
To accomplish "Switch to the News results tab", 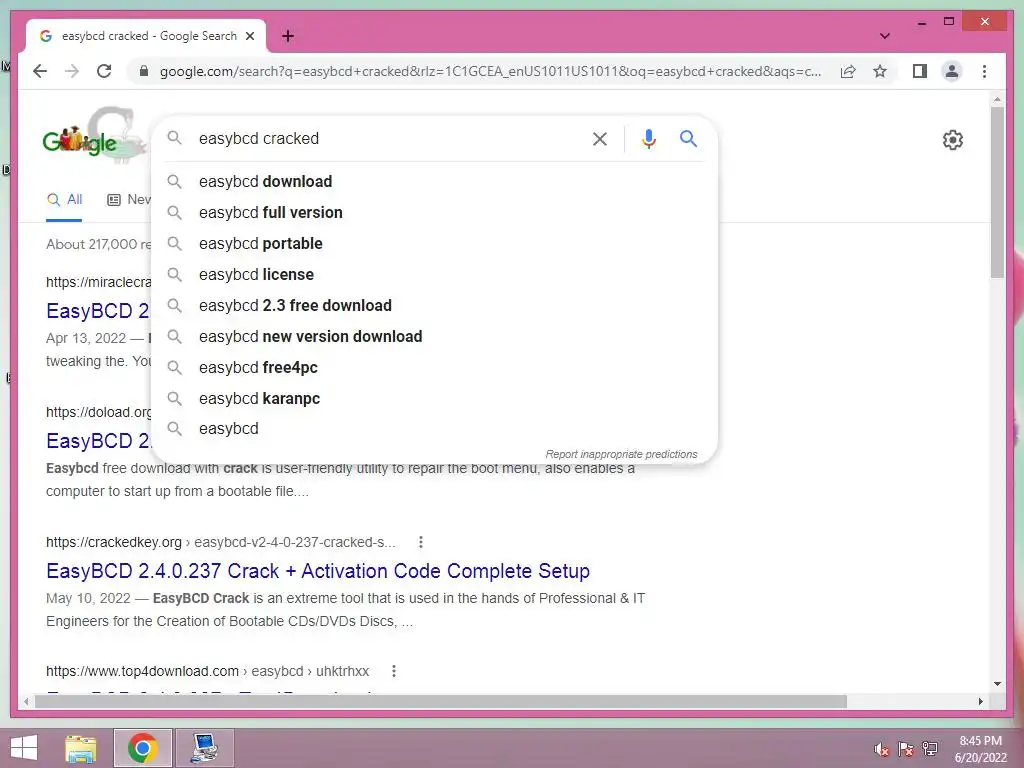I will (129, 200).
